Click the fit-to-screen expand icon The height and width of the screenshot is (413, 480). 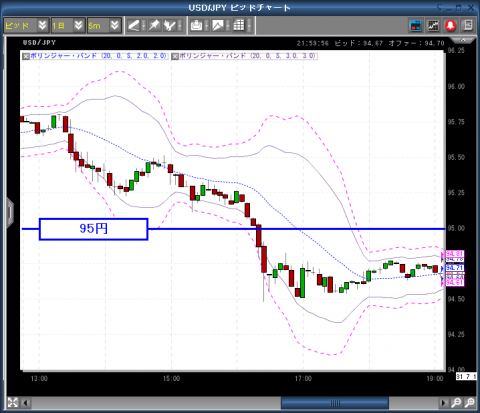(12, 403)
